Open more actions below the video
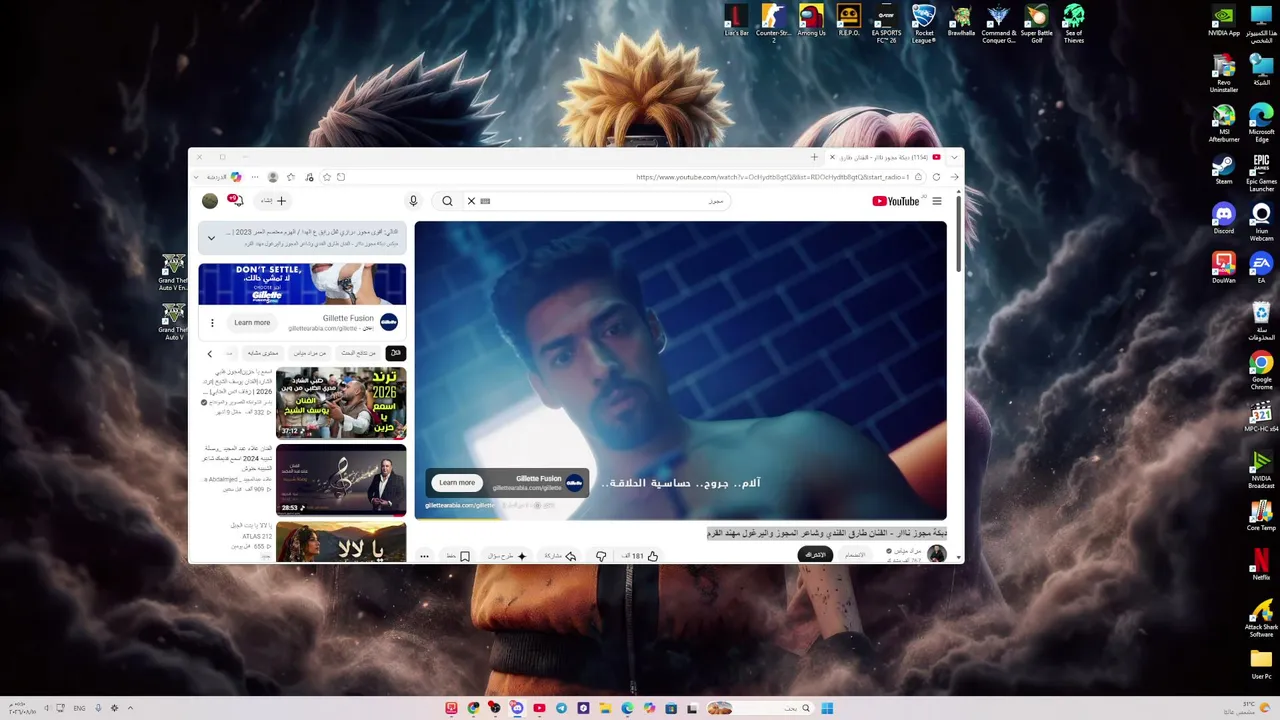 click(x=424, y=556)
